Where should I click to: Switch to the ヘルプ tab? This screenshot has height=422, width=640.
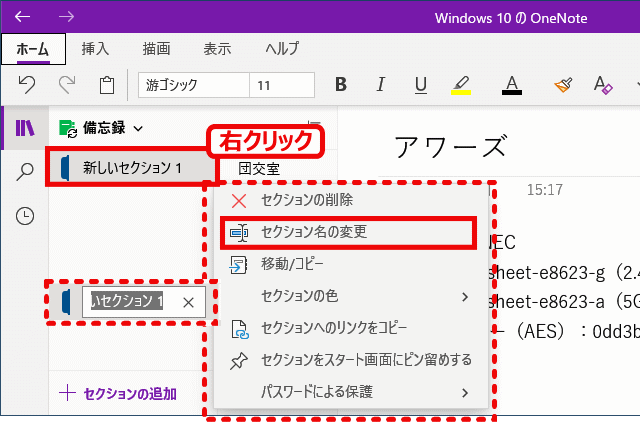coord(282,49)
